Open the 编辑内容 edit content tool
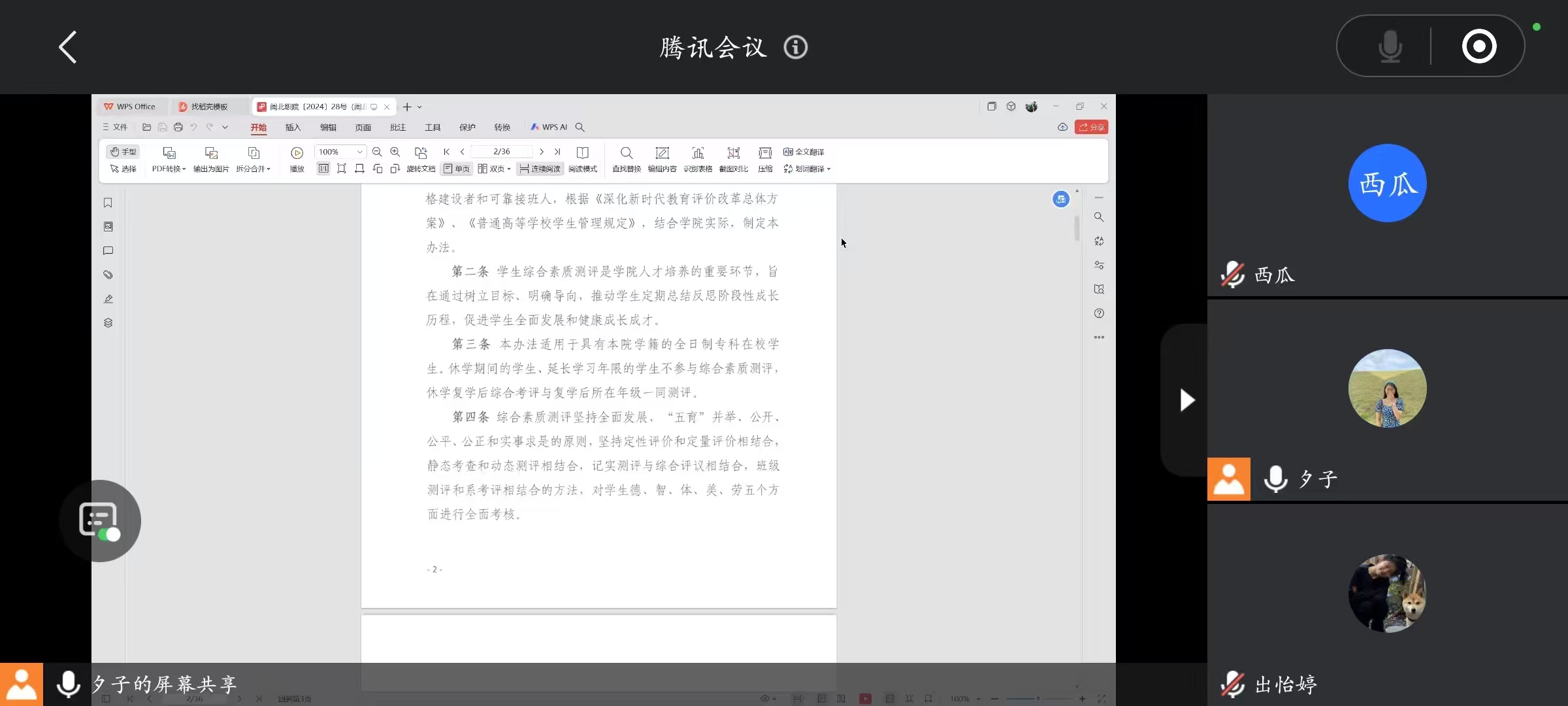 pos(662,160)
